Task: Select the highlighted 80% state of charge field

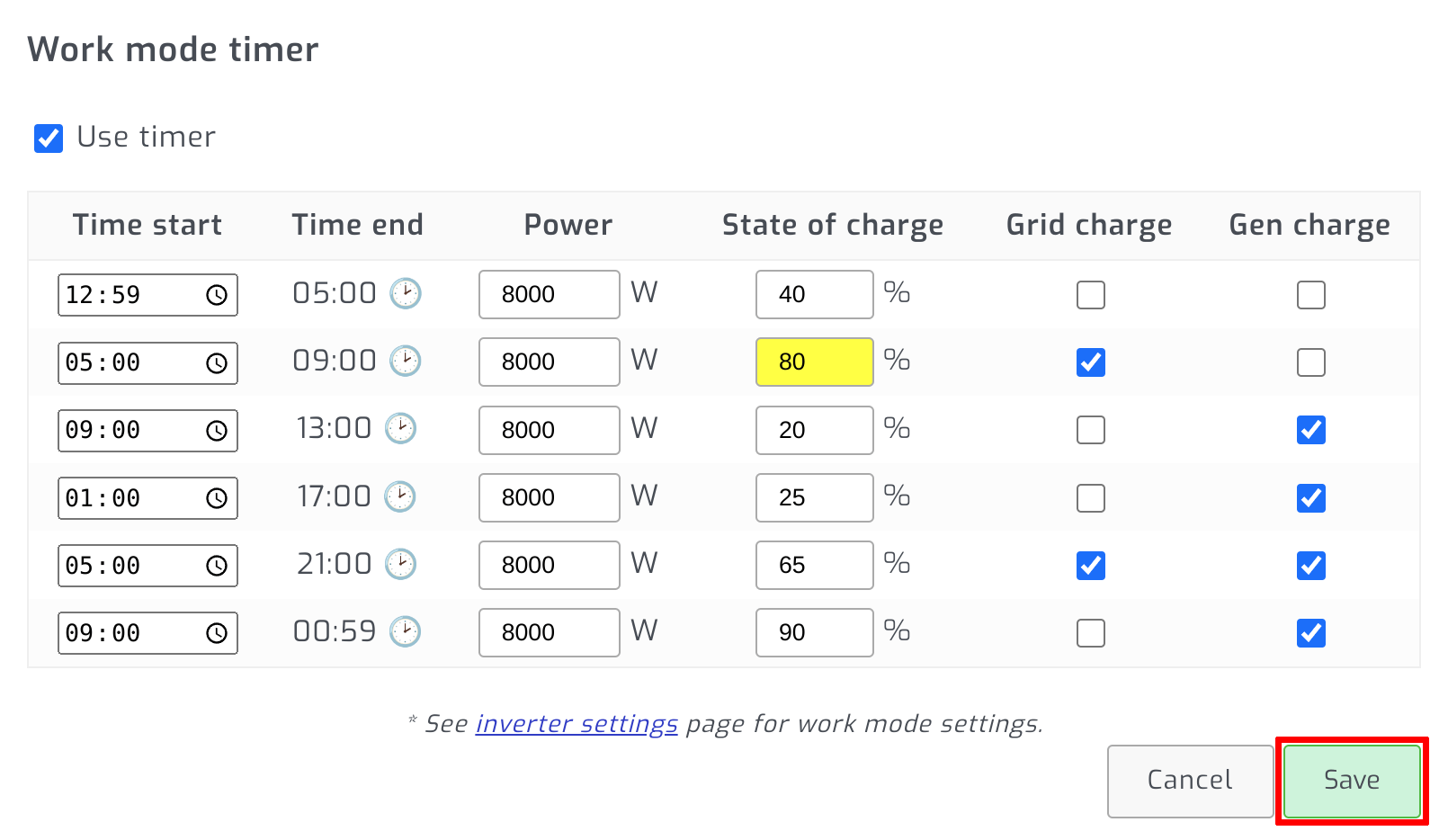Action: click(x=814, y=362)
